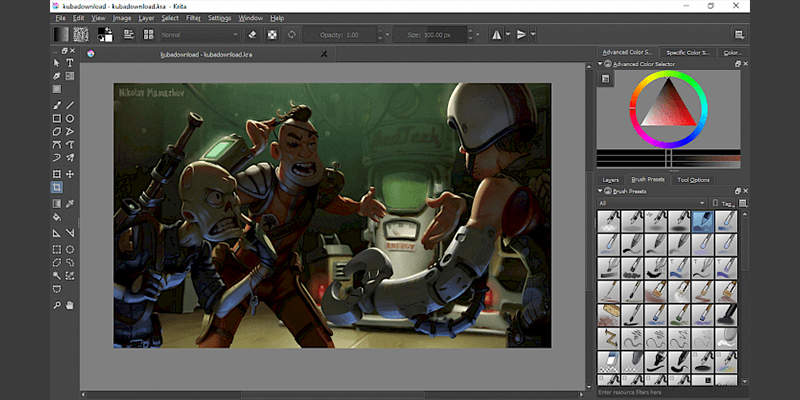The image size is (800, 400).
Task: Toggle vertical mirror tool
Action: click(x=521, y=35)
